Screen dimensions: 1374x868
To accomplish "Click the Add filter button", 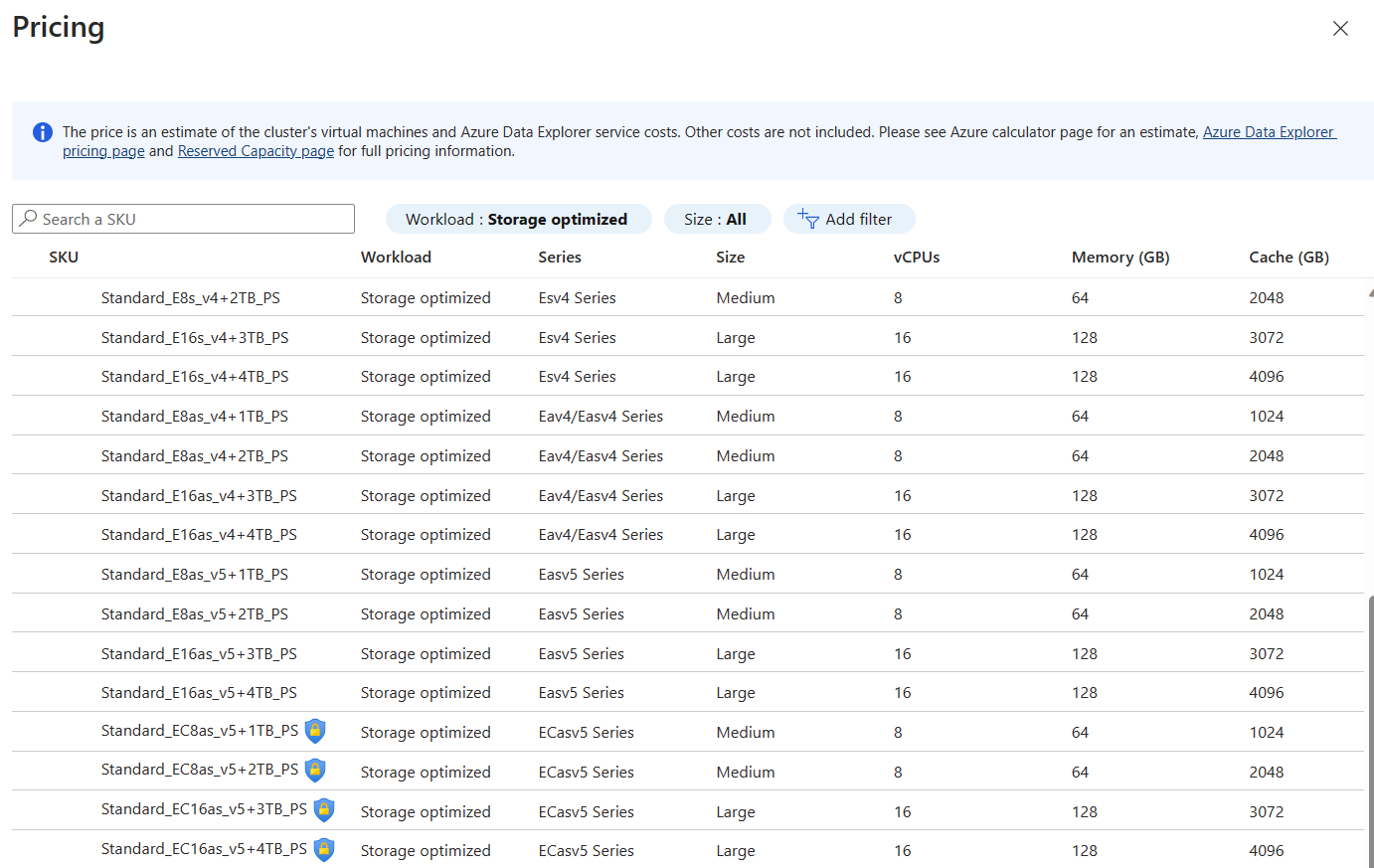I will pyautogui.click(x=849, y=219).
